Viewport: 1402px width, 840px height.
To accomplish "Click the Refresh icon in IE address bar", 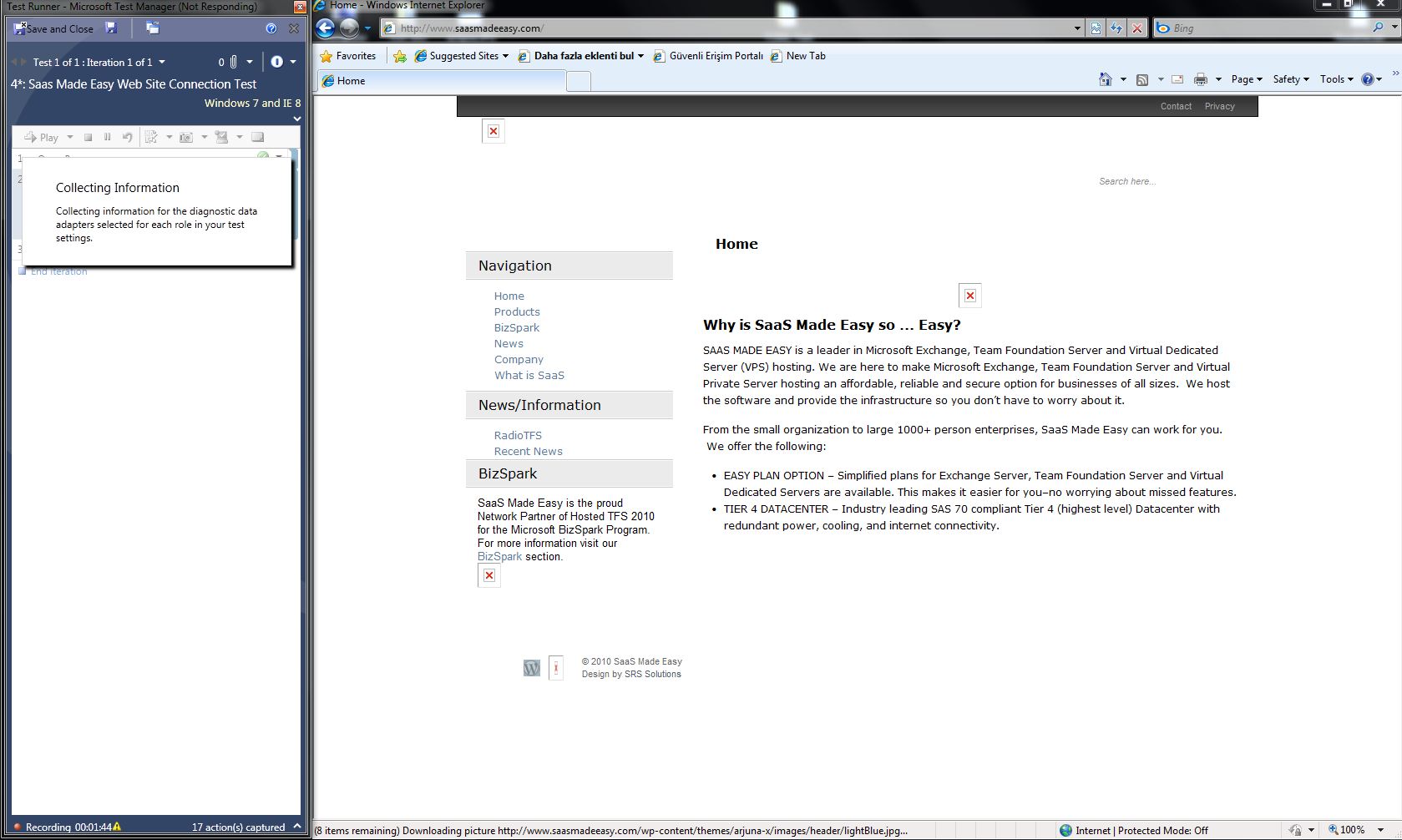I will (x=1116, y=28).
